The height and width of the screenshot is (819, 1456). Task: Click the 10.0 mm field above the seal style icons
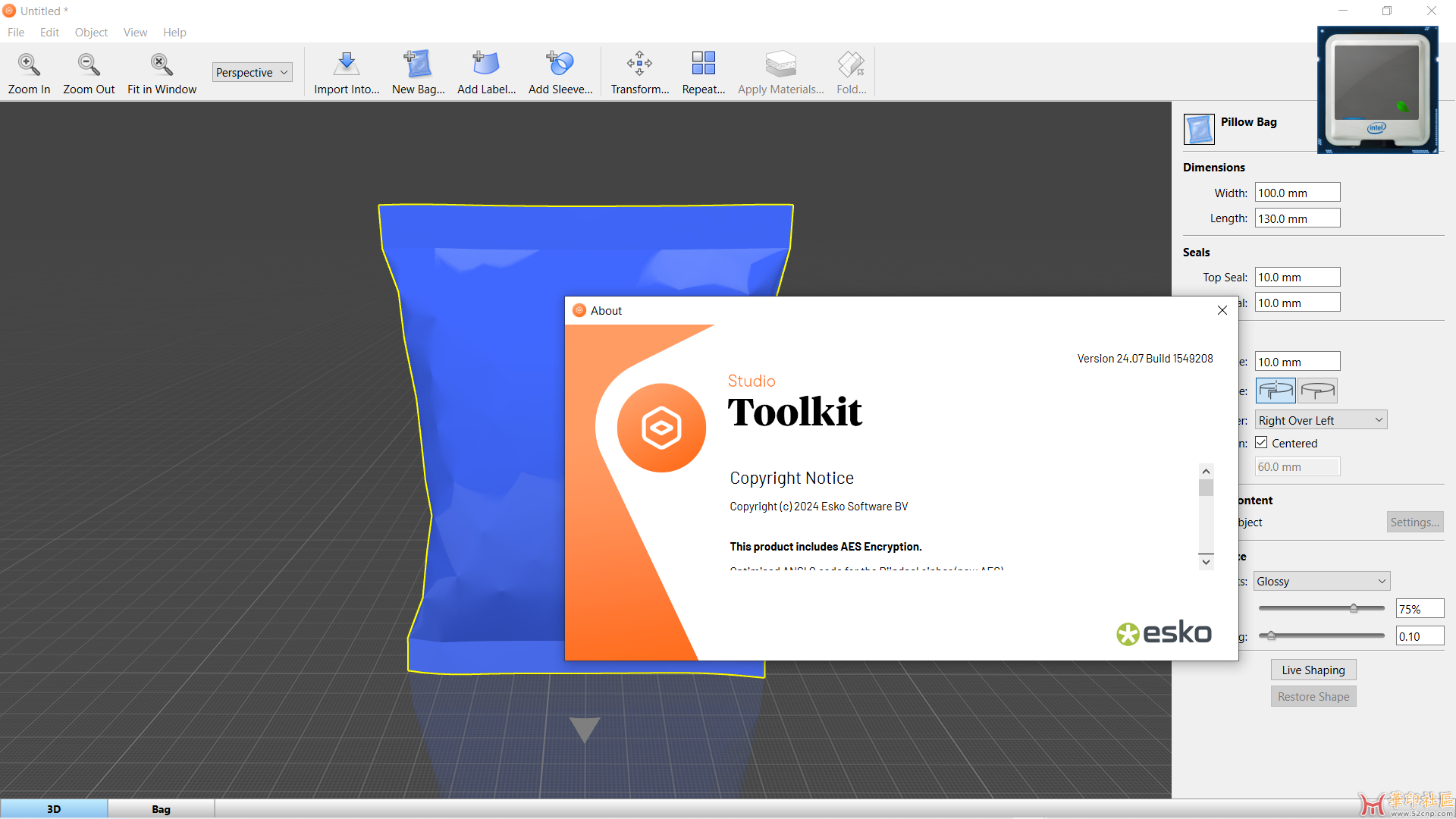pyautogui.click(x=1298, y=362)
